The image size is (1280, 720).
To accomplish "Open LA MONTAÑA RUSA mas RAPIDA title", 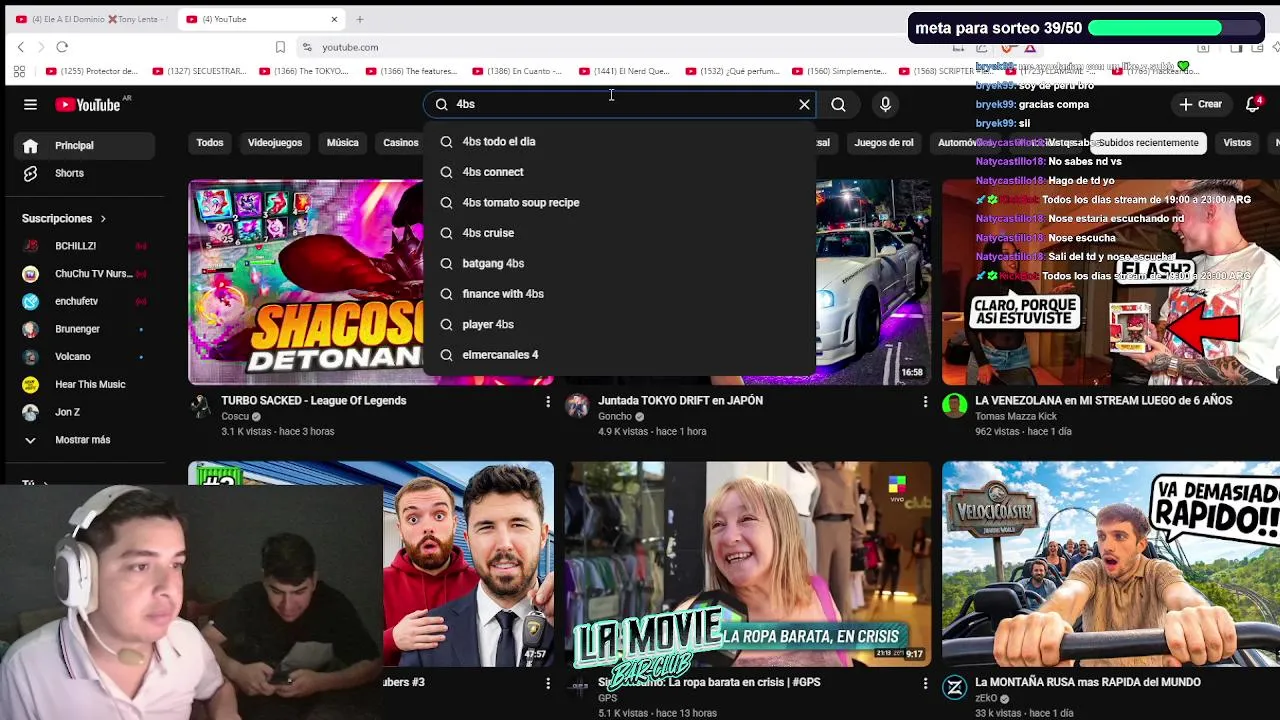I will (x=1087, y=682).
